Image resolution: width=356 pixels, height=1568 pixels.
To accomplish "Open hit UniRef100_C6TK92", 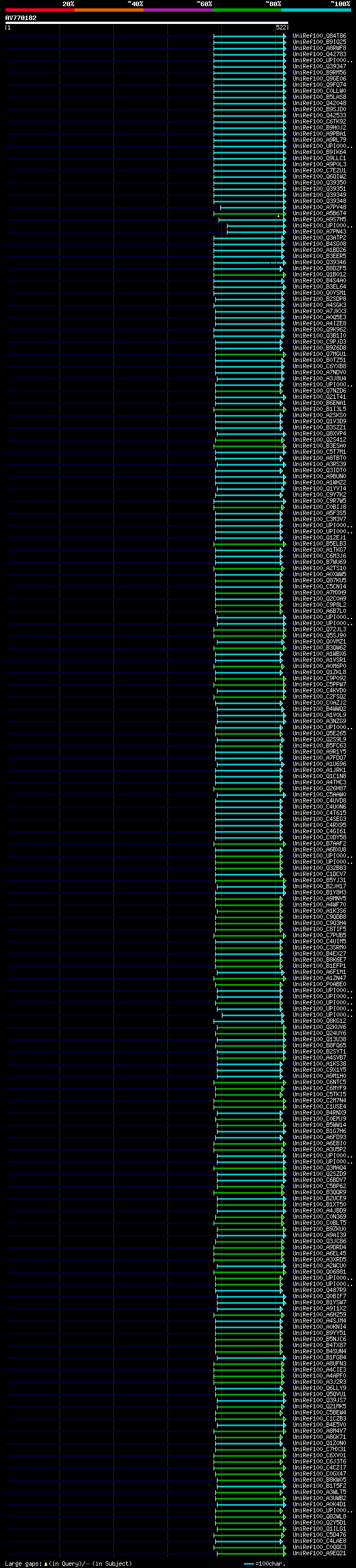I will pyautogui.click(x=319, y=122).
